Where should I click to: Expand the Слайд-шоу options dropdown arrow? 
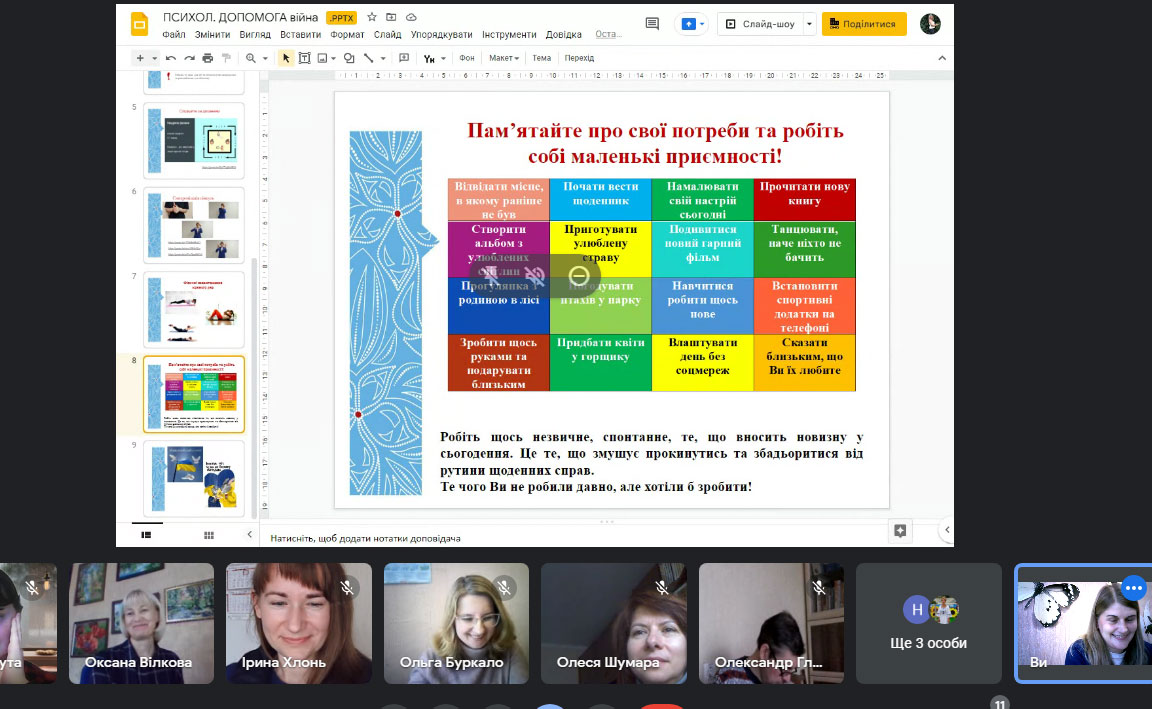(809, 24)
